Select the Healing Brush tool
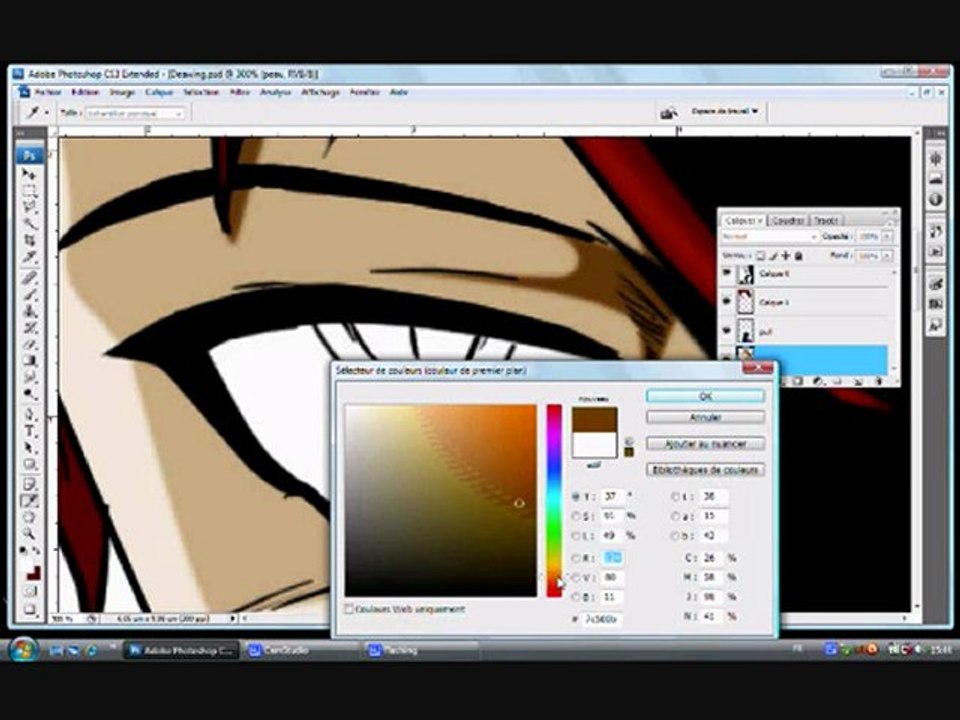Screen dimensions: 960x720 pyautogui.click(x=29, y=278)
